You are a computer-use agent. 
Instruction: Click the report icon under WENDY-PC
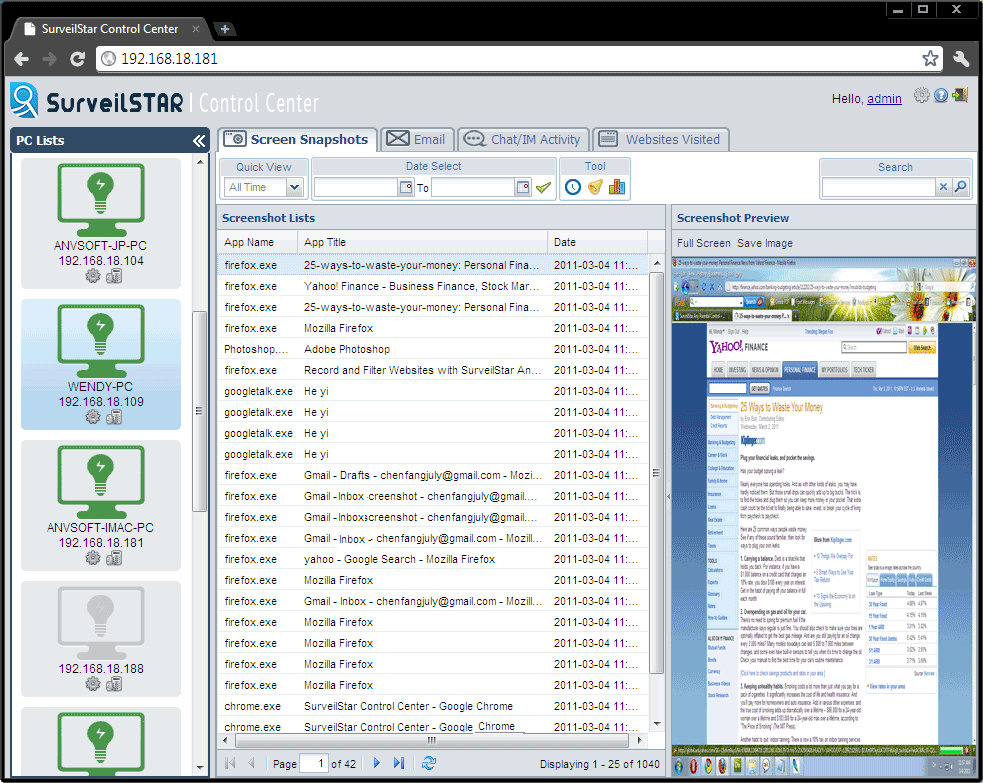point(113,417)
